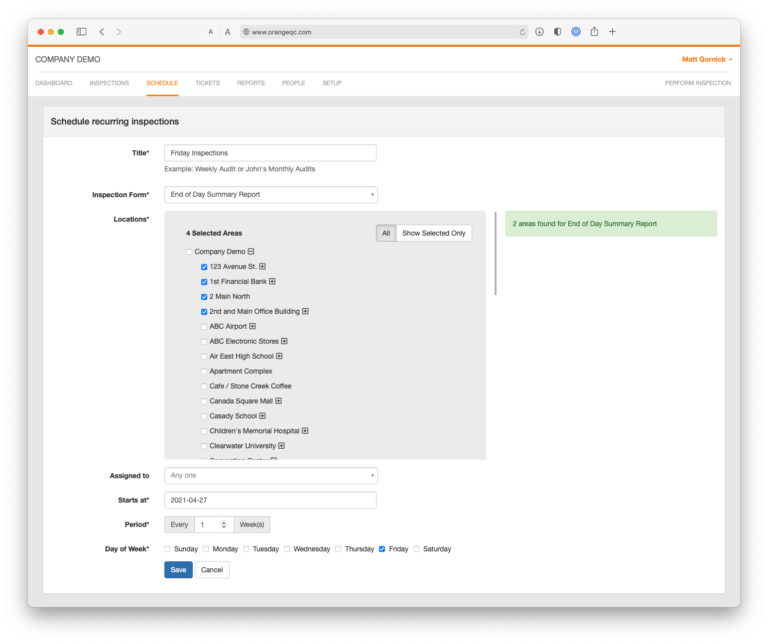Collapse the Company Demo tree node
The image size is (768, 644).
tap(251, 252)
